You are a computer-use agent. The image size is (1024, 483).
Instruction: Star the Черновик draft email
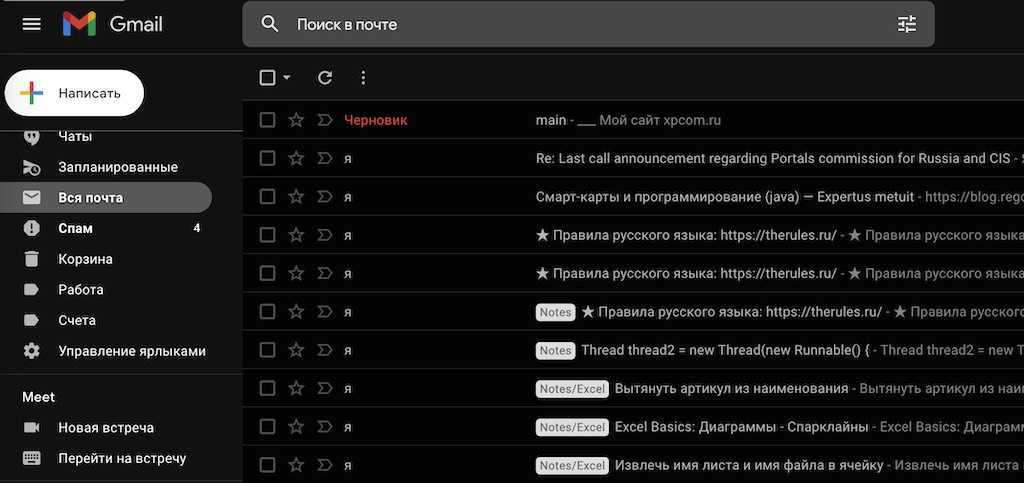[296, 120]
